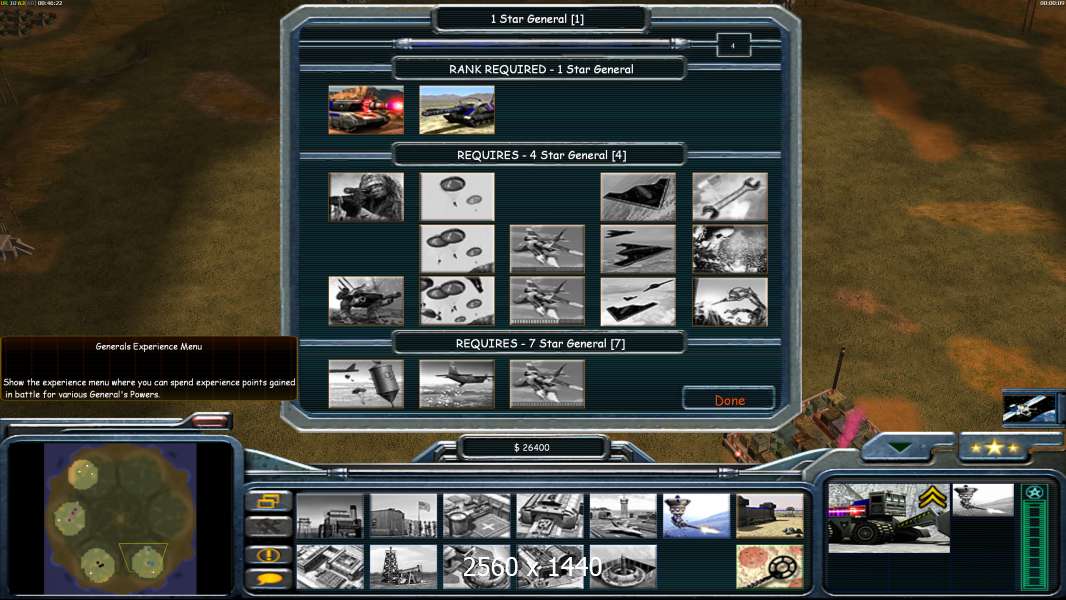Activate the satellite special power shortcut
1066x600 pixels.
tap(1030, 408)
